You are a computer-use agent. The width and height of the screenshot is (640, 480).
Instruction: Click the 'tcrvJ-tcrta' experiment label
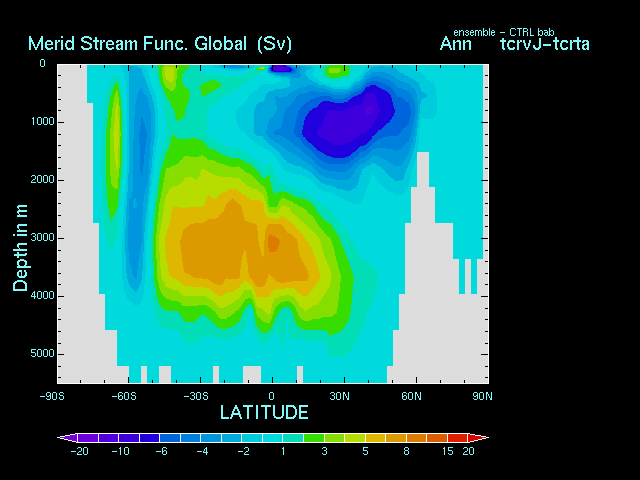pyautogui.click(x=544, y=44)
